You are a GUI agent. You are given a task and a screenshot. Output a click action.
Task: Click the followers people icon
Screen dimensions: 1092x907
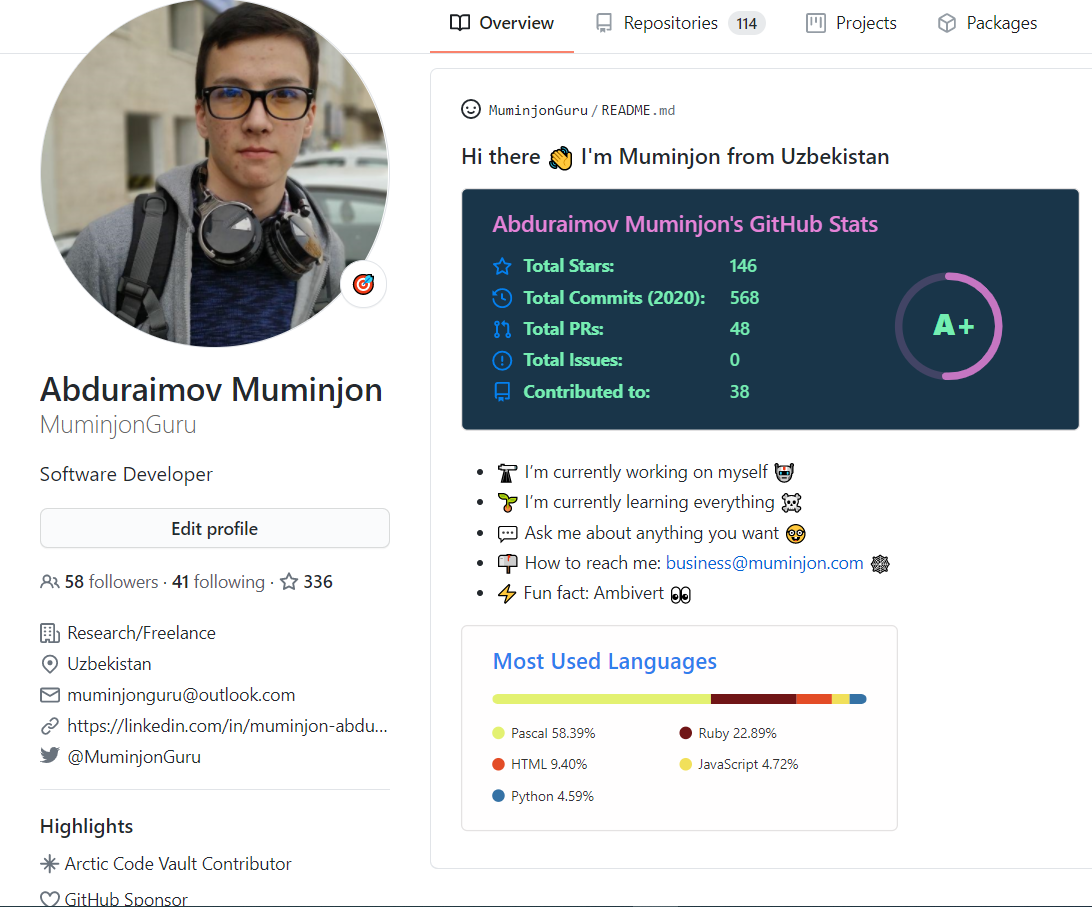(49, 582)
